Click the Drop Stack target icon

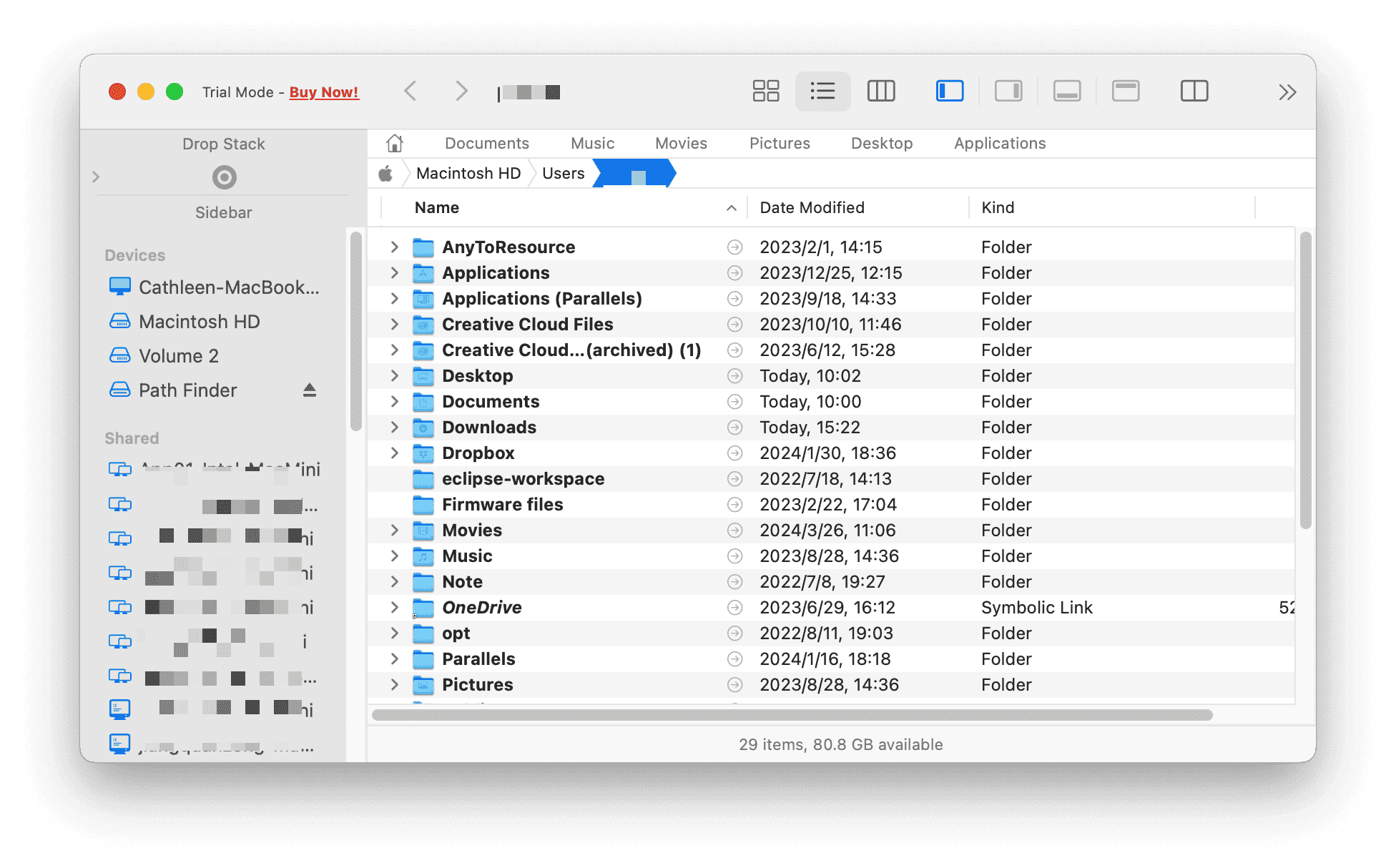[224, 177]
